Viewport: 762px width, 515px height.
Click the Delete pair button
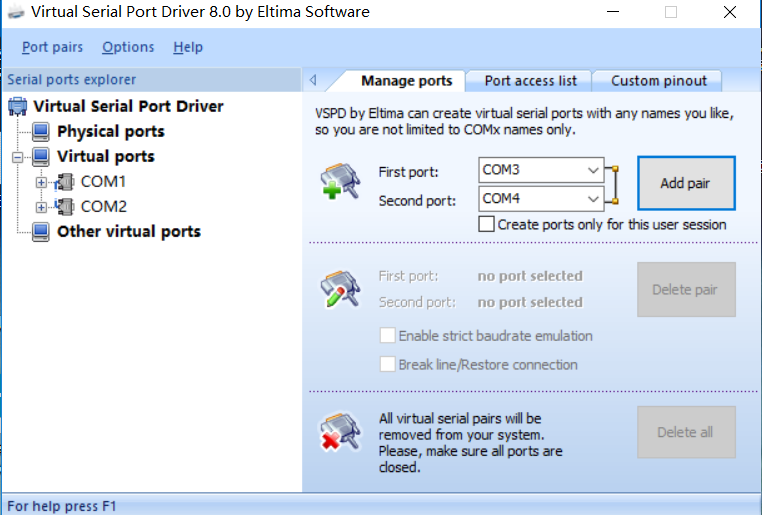pos(686,290)
